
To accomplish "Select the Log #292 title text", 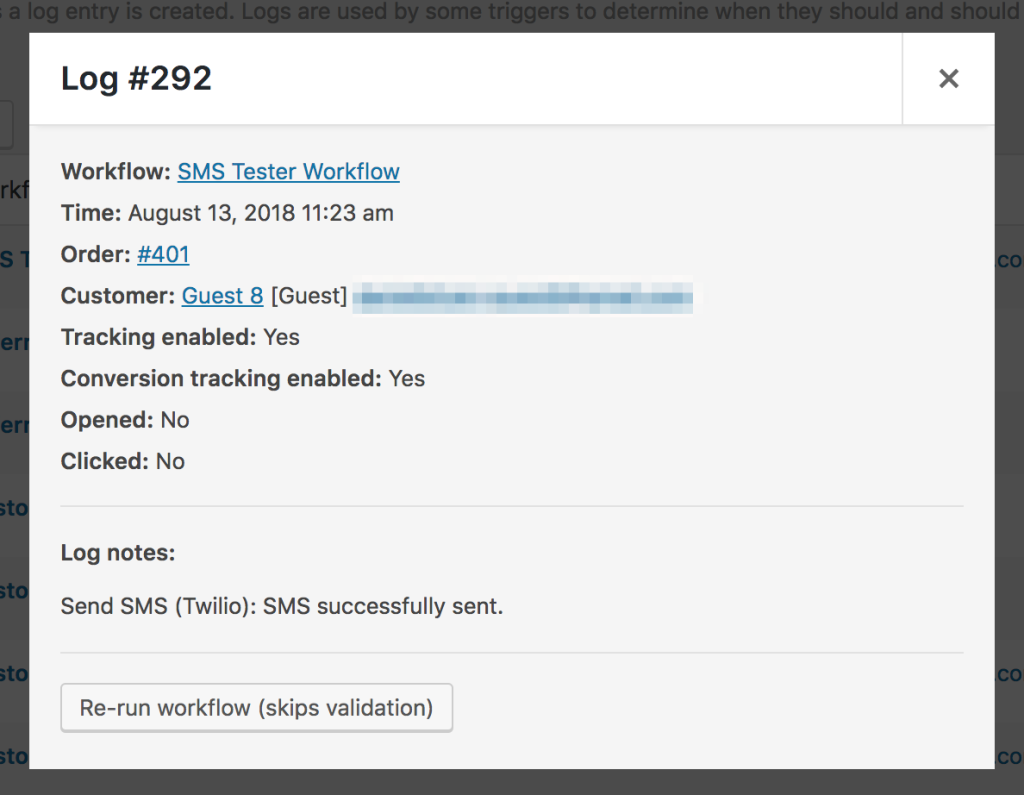I will tap(136, 78).
